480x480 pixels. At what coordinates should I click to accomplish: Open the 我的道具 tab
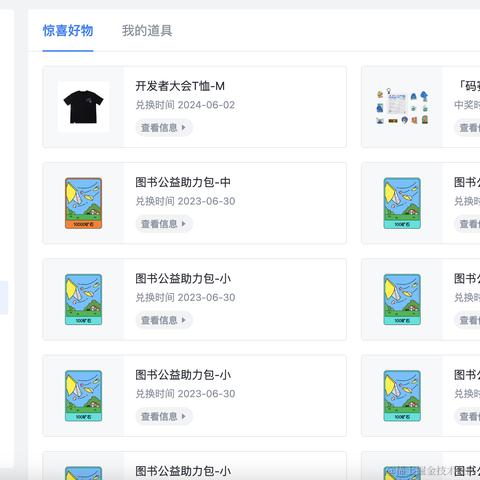tap(147, 31)
